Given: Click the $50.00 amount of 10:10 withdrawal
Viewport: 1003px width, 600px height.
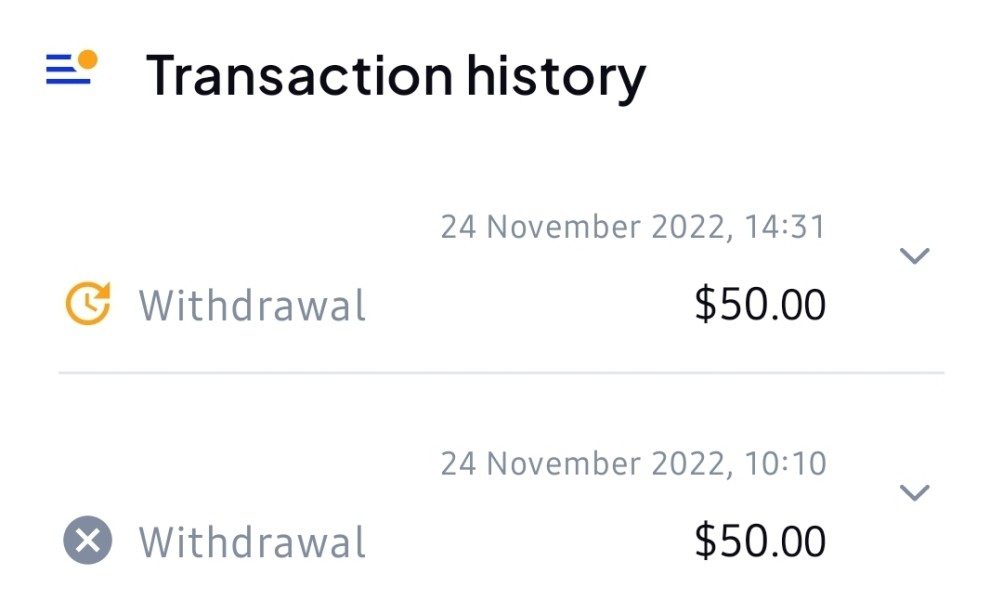Looking at the screenshot, I should pos(760,542).
